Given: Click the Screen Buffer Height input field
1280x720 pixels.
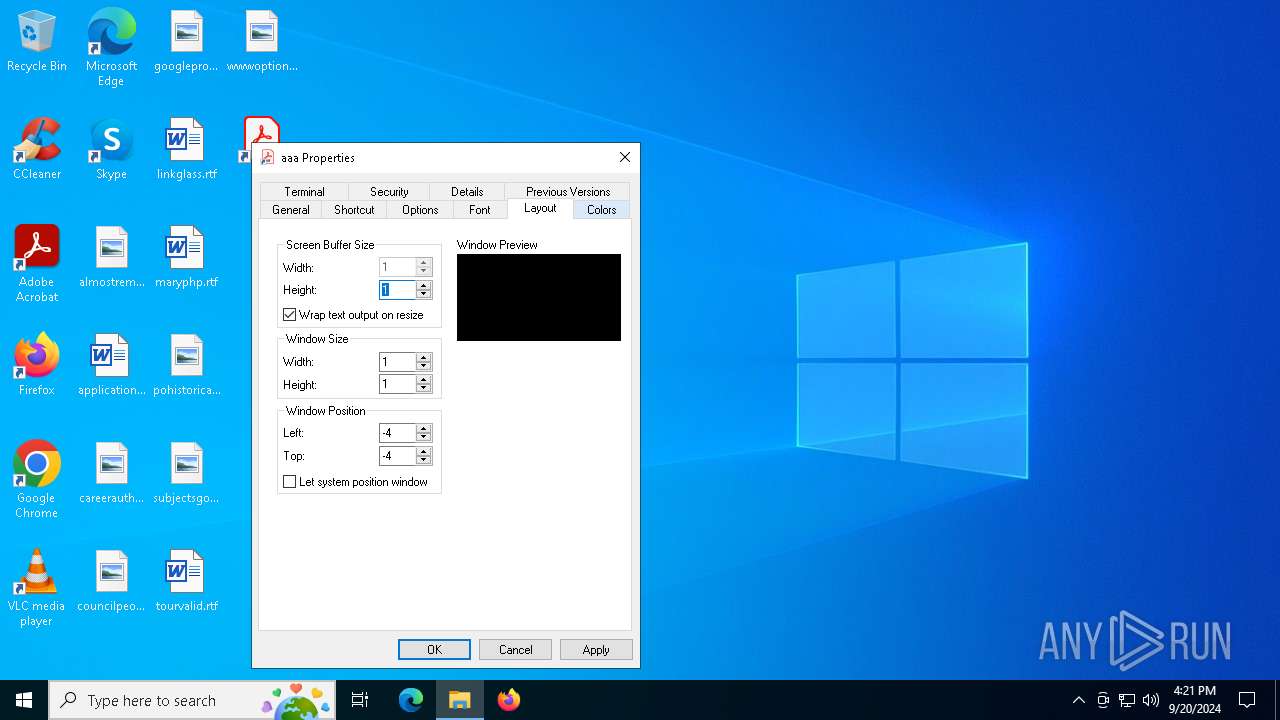Looking at the screenshot, I should pos(398,290).
